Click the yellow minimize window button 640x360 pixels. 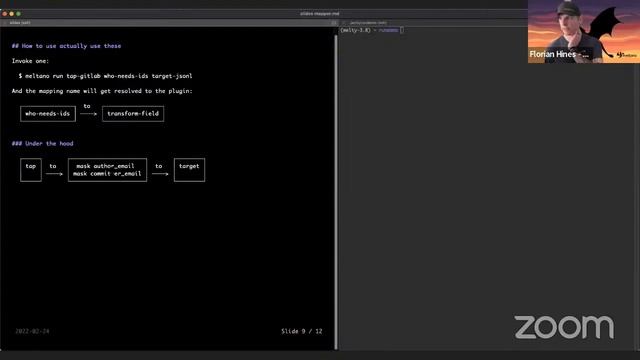point(11,14)
